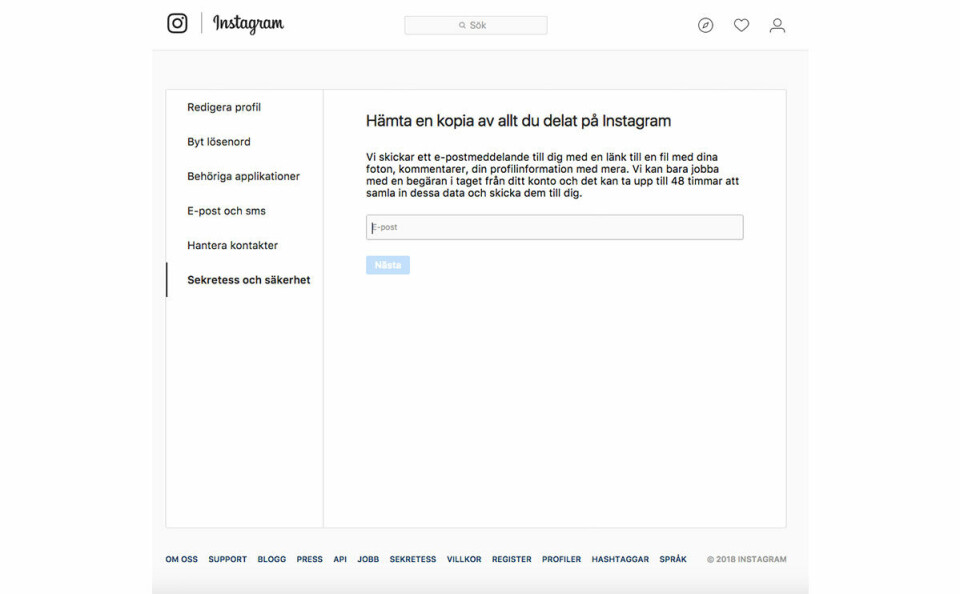This screenshot has width=960, height=594.
Task: Click the Instagram camera logo icon
Action: pos(178,23)
